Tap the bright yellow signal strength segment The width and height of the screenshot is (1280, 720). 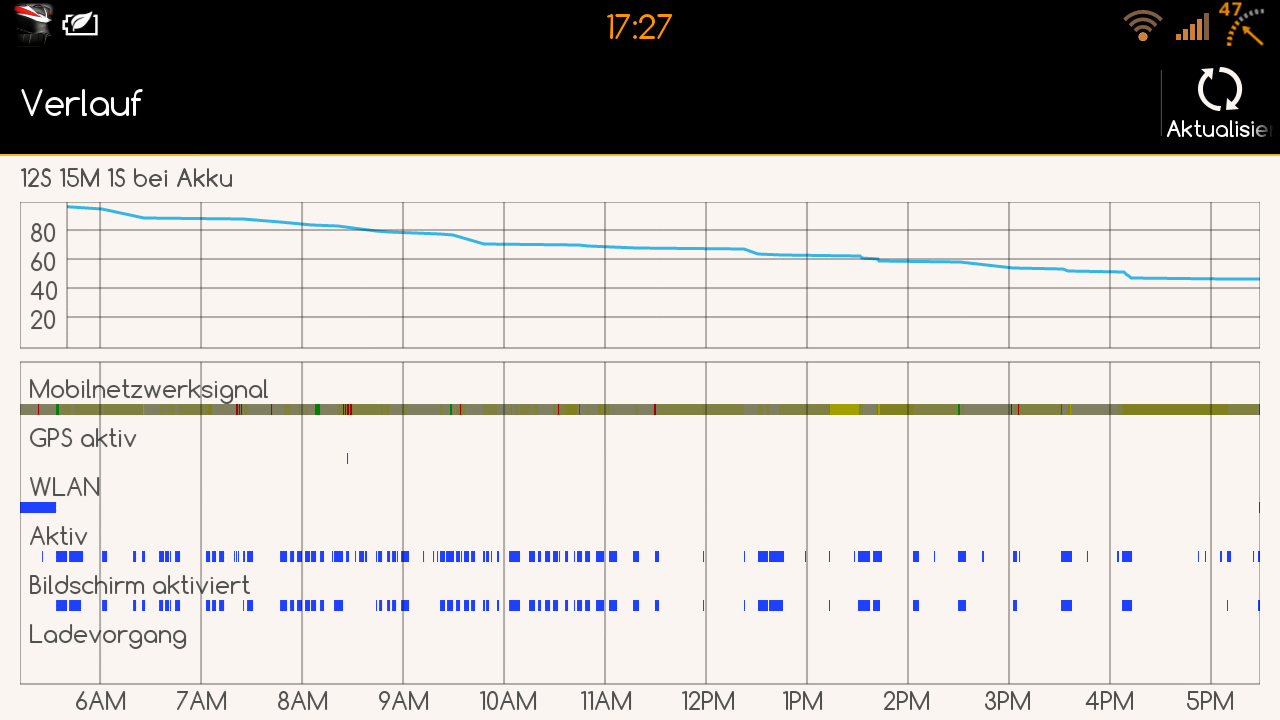click(x=844, y=409)
